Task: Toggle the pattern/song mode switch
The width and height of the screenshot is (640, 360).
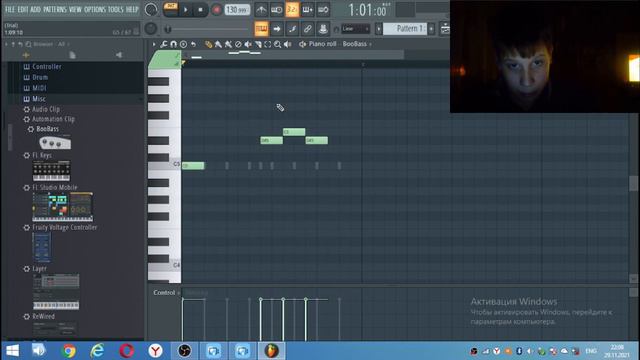Action: click(171, 9)
